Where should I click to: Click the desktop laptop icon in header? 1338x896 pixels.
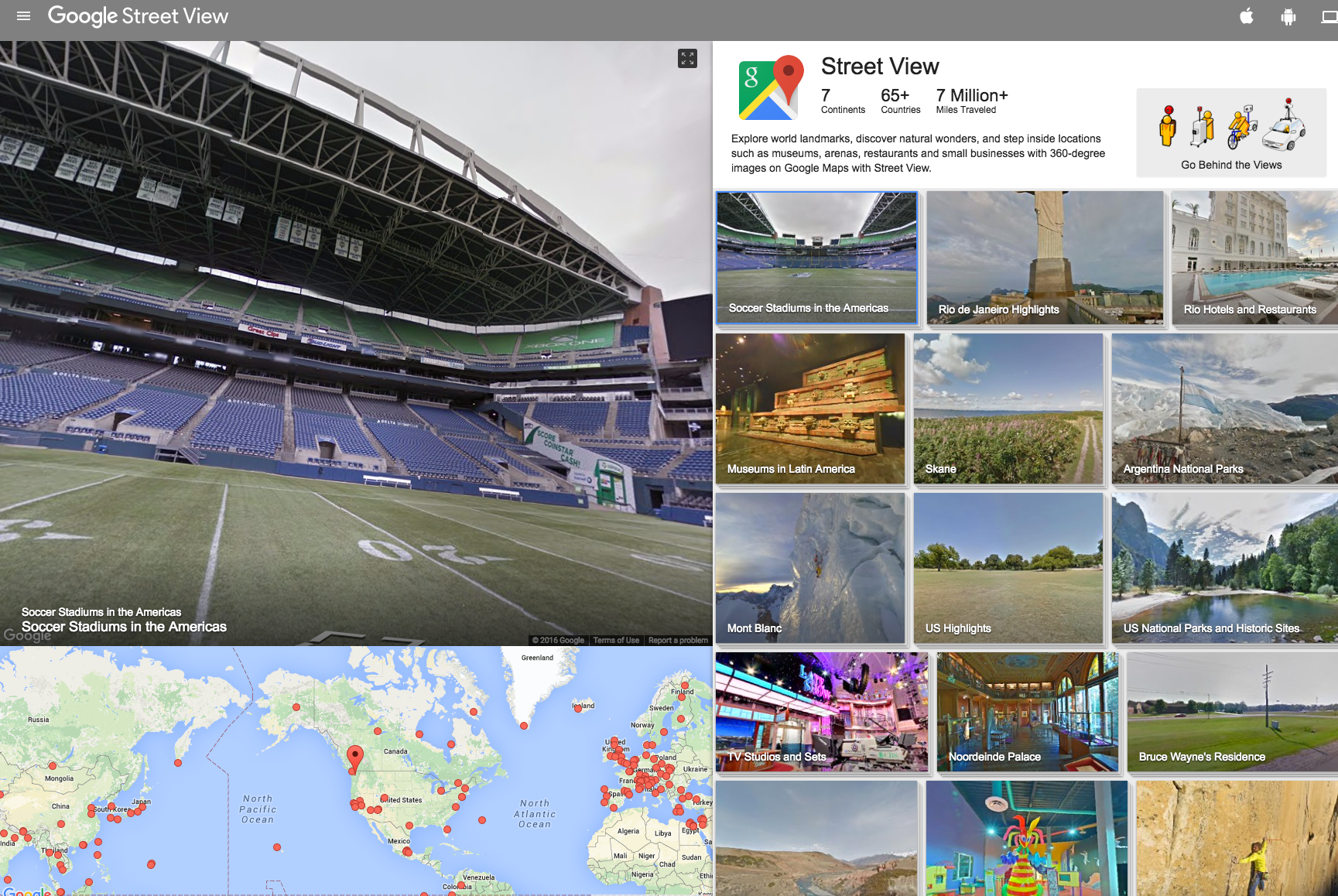click(x=1329, y=16)
